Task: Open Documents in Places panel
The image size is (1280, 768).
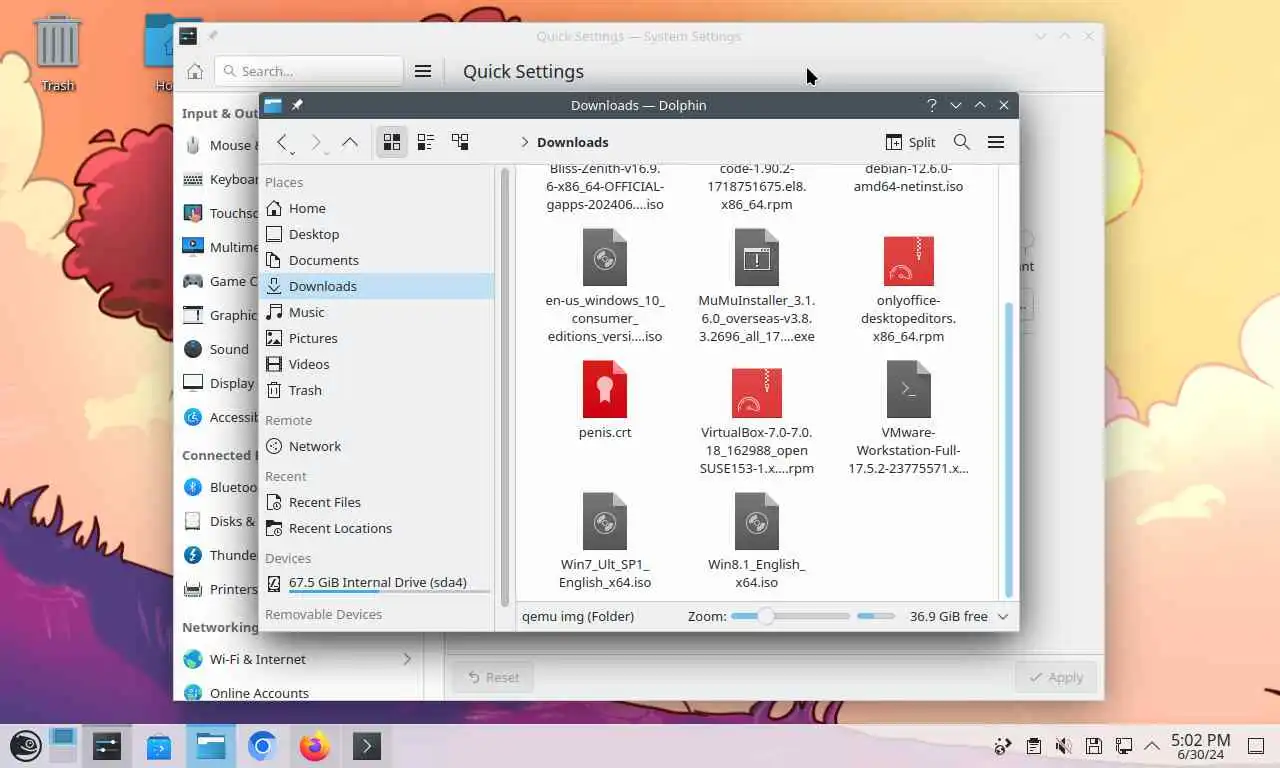Action: (x=377, y=260)
